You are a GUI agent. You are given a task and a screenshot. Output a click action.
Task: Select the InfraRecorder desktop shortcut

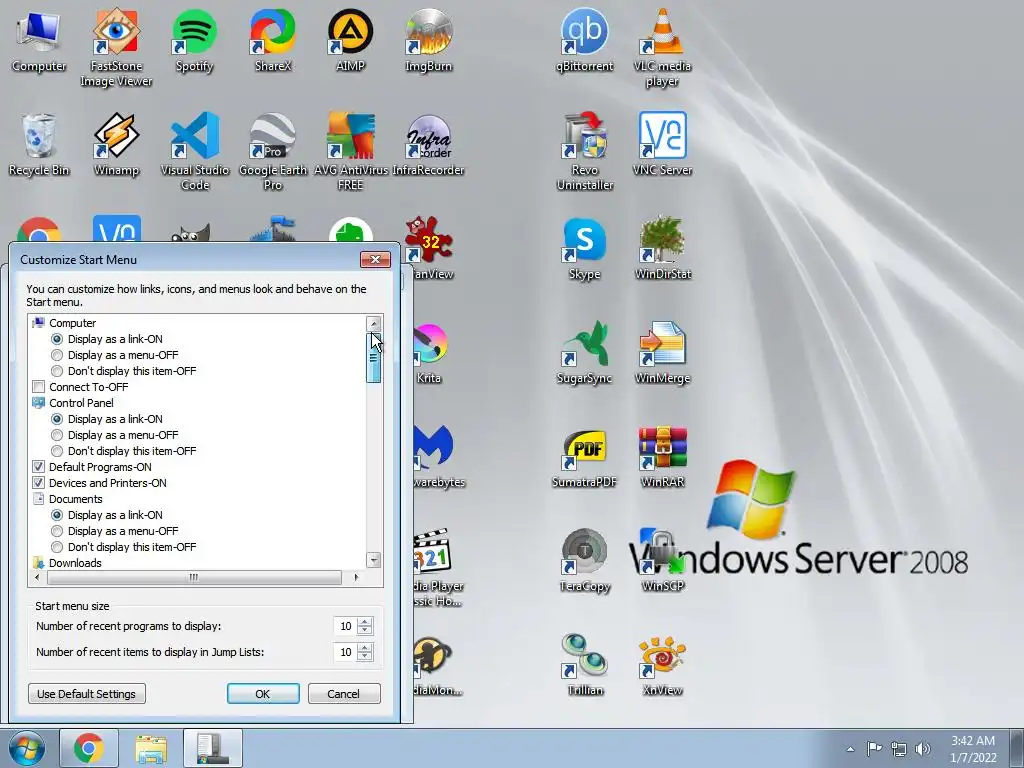(x=428, y=144)
